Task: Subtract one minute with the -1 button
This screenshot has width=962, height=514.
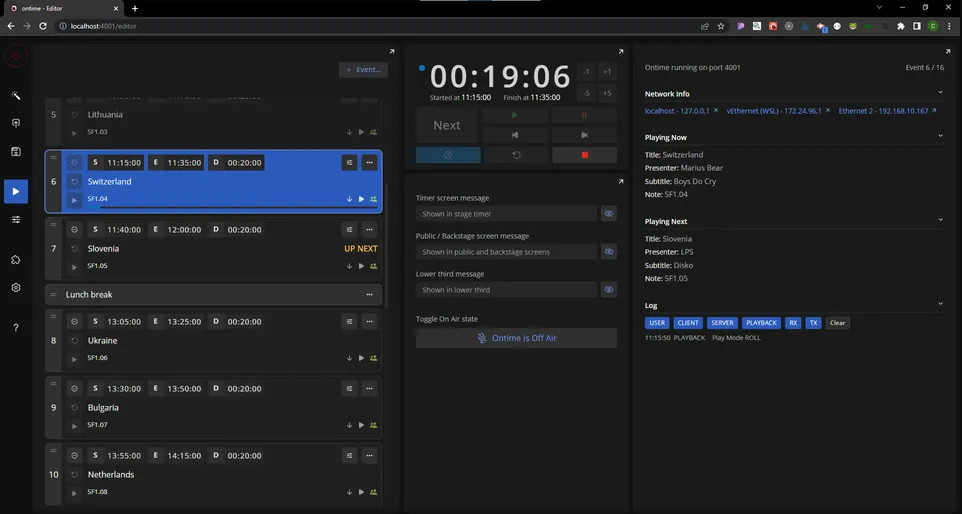Action: point(586,72)
